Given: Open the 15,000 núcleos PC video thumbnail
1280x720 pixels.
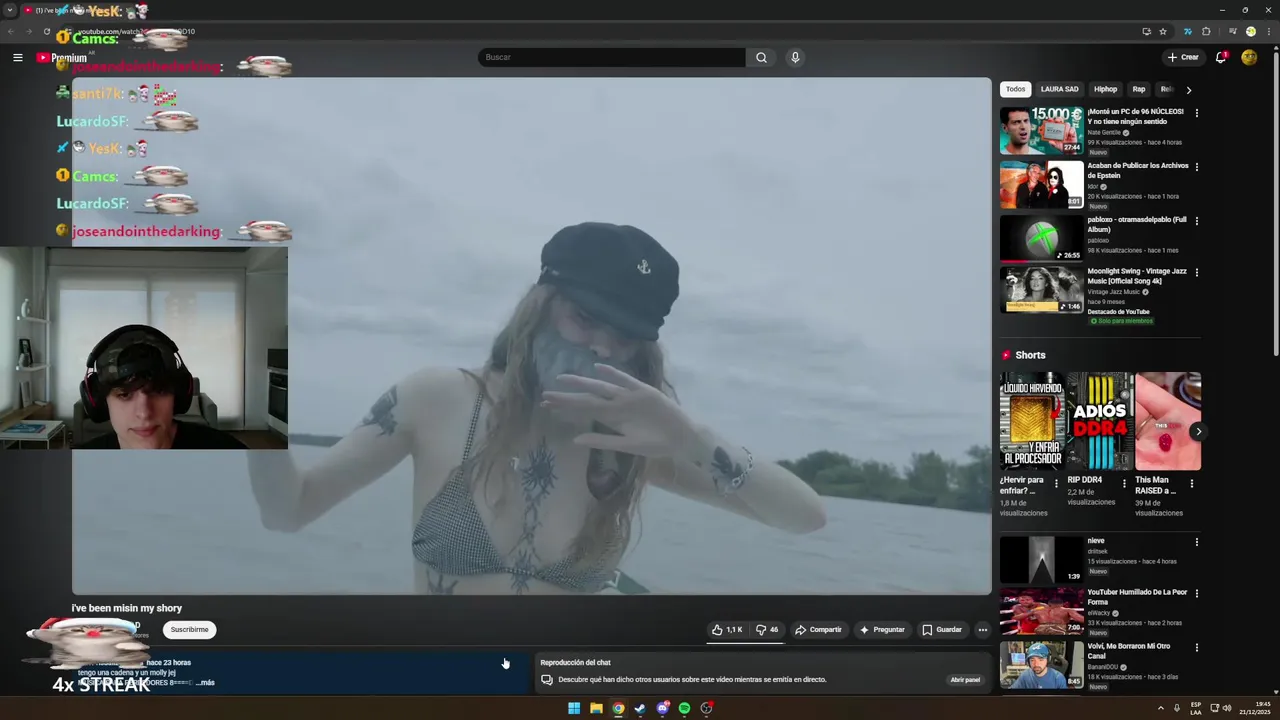Looking at the screenshot, I should 1041,130.
